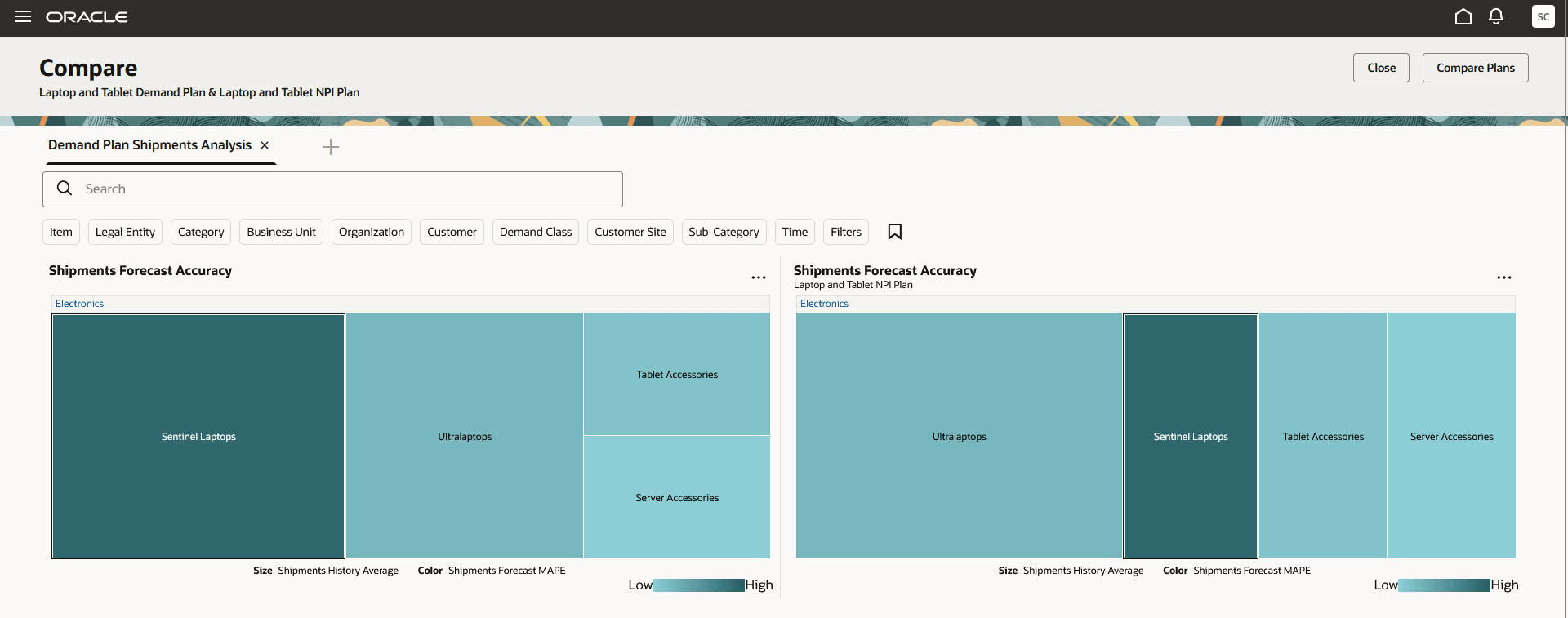This screenshot has width=1568, height=618.
Task: Select Tablet Accessories tile in left treemap
Action: 677,374
